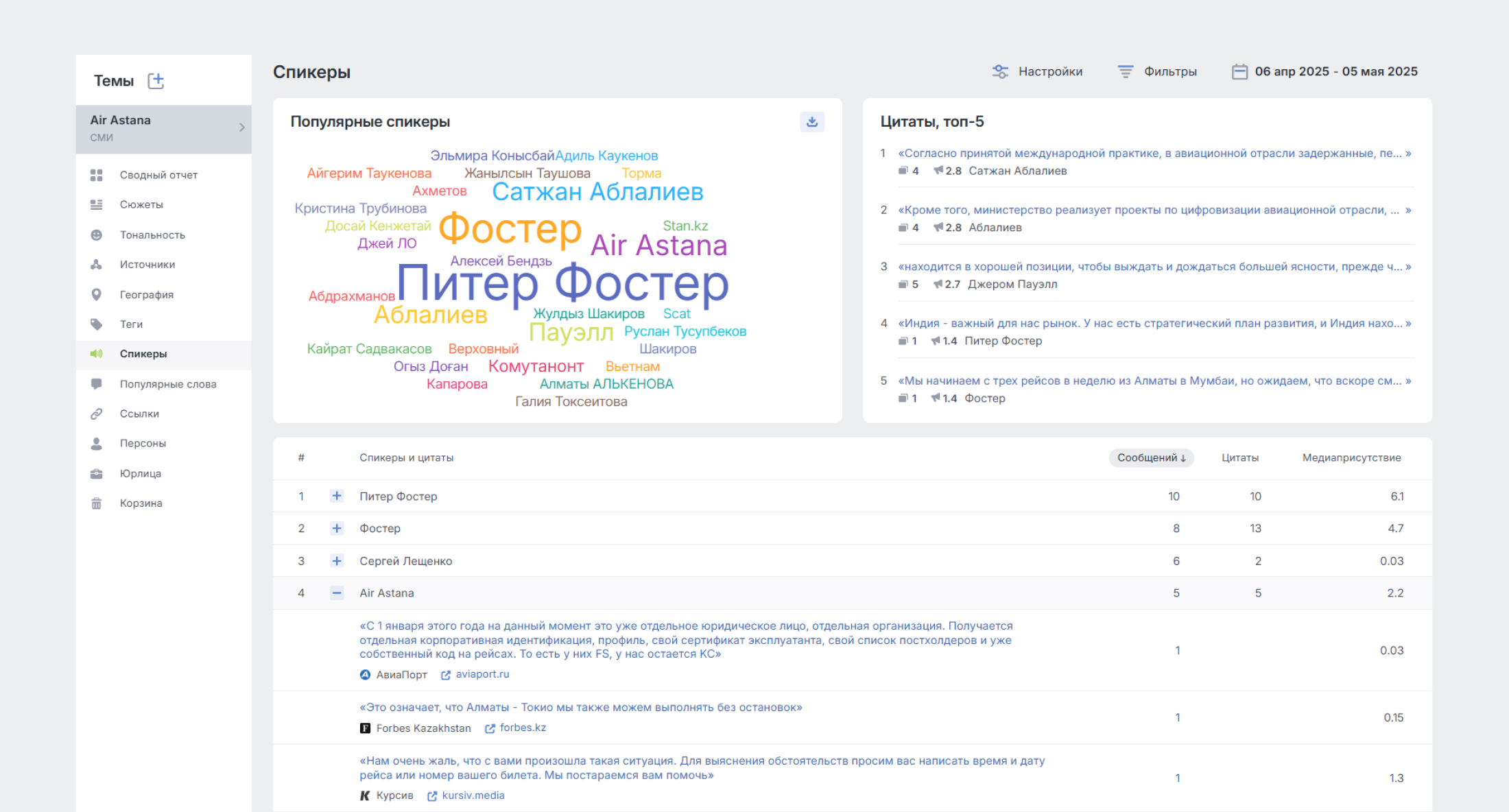Add a new topic with plus icon
Screen dimensions: 1509x812
[x=156, y=81]
